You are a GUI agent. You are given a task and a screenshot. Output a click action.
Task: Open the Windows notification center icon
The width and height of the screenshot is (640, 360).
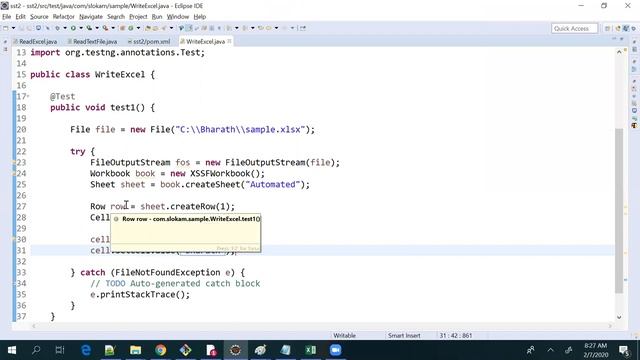[x=624, y=350]
